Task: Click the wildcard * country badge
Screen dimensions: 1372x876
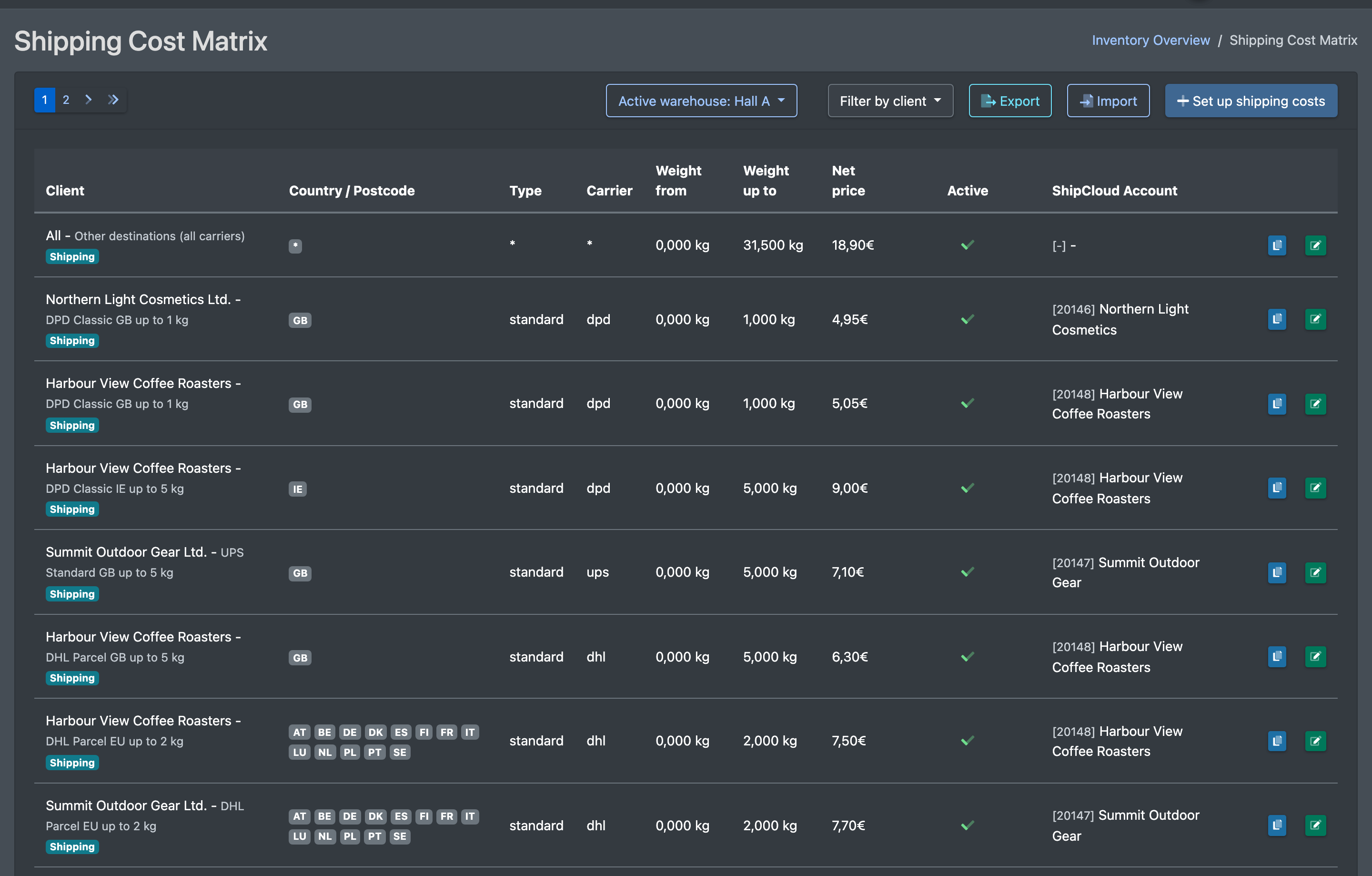Action: [x=294, y=245]
